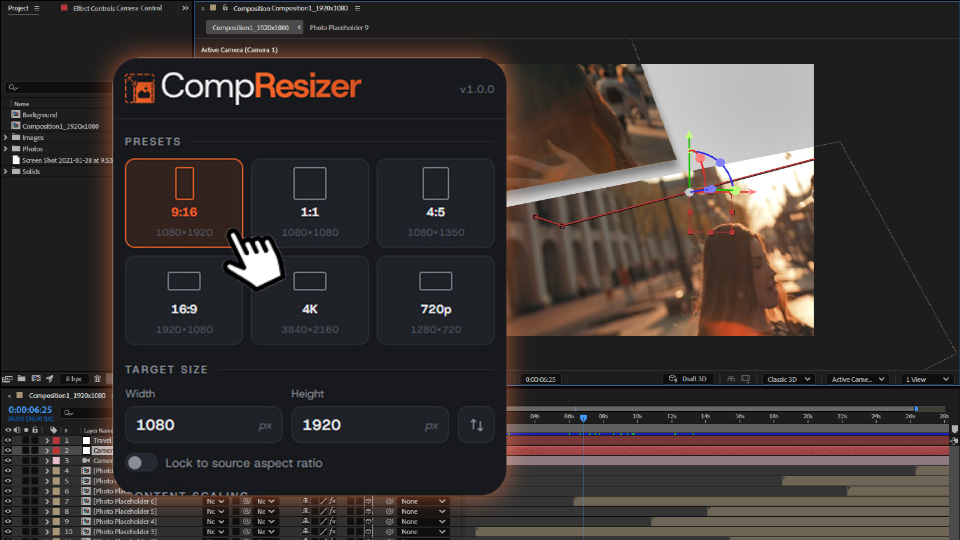Switch to the Project panel tab
The height and width of the screenshot is (540, 960).
[18, 9]
